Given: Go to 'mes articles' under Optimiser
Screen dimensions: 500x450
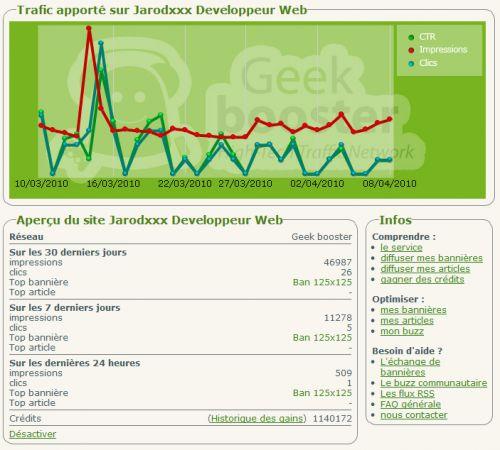Looking at the screenshot, I should 407,321.
